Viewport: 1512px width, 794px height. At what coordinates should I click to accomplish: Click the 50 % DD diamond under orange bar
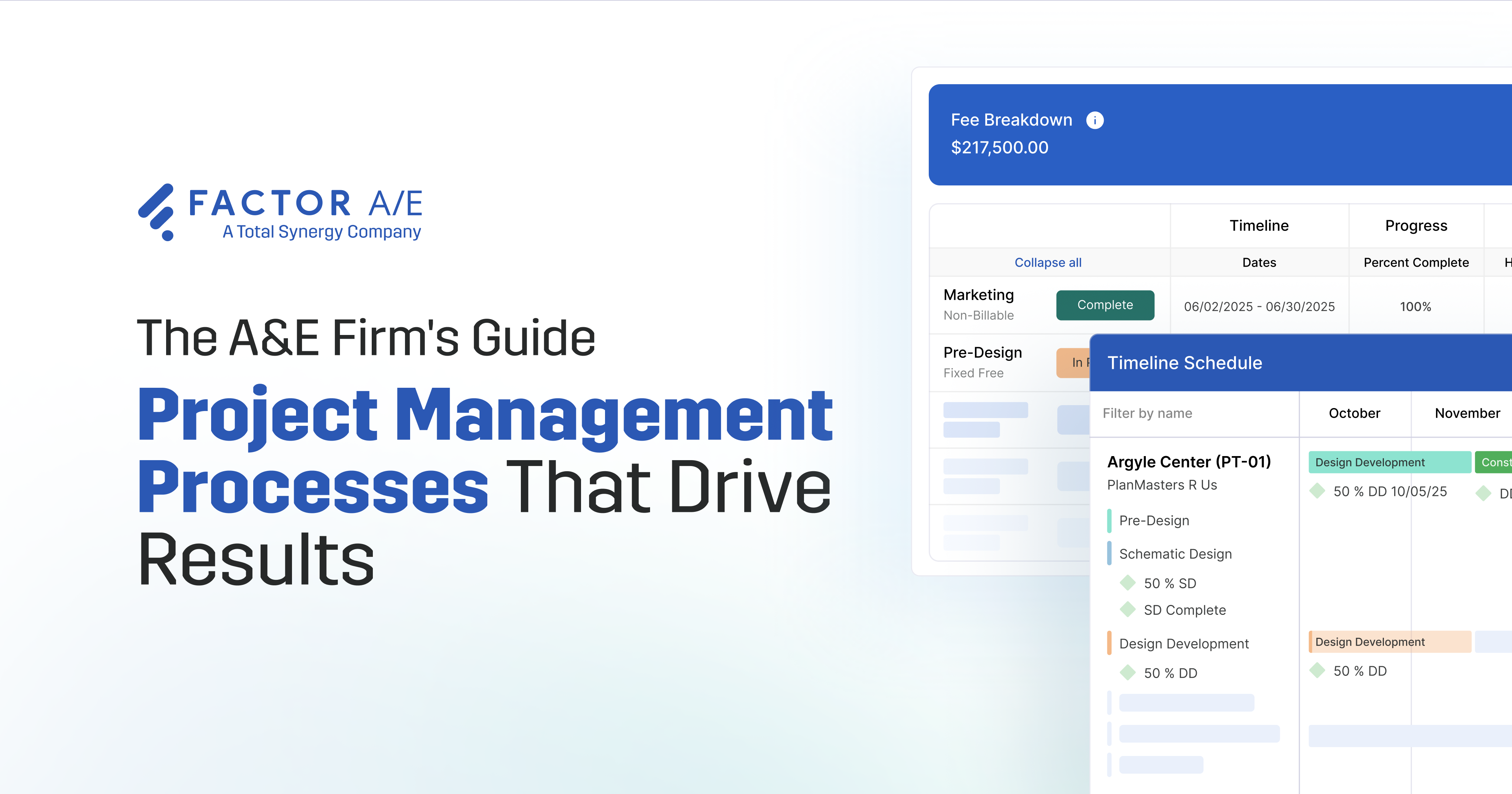[1317, 670]
